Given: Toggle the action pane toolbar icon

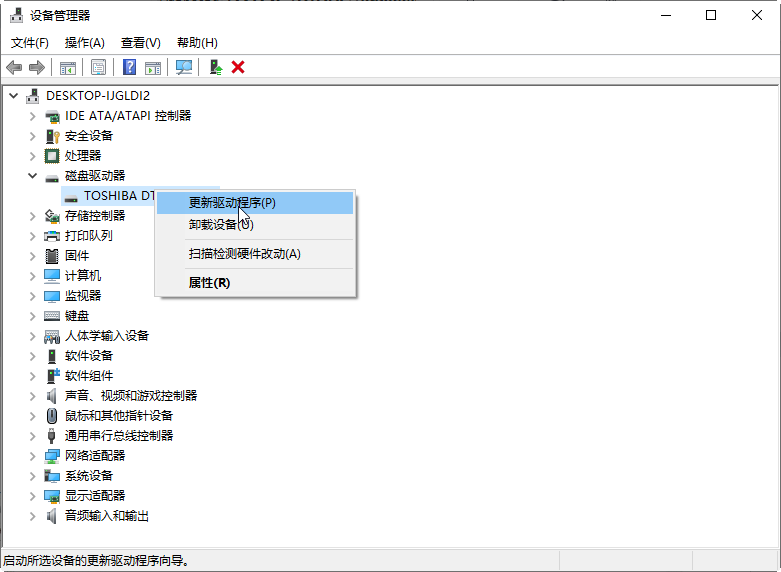Looking at the screenshot, I should coord(153,67).
